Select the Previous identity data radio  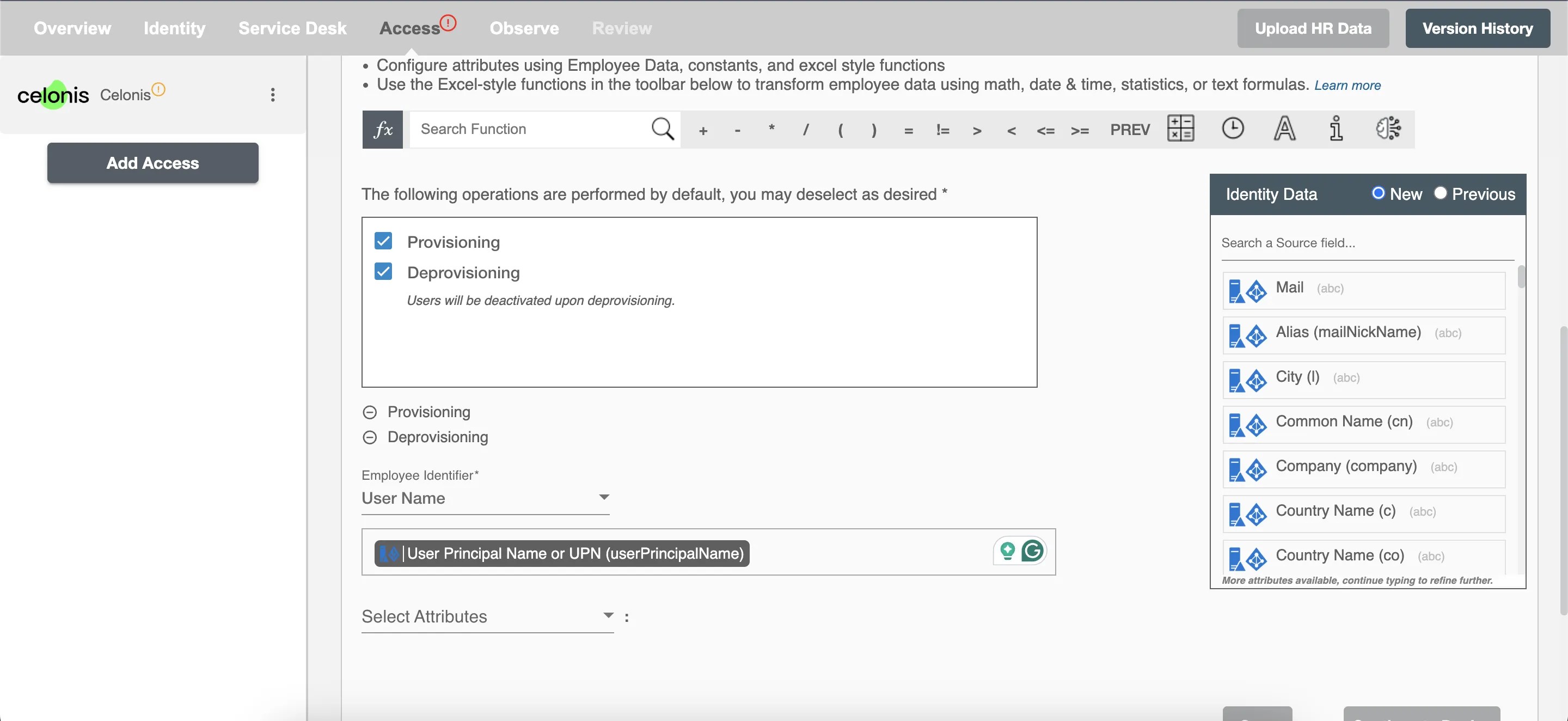coord(1440,193)
